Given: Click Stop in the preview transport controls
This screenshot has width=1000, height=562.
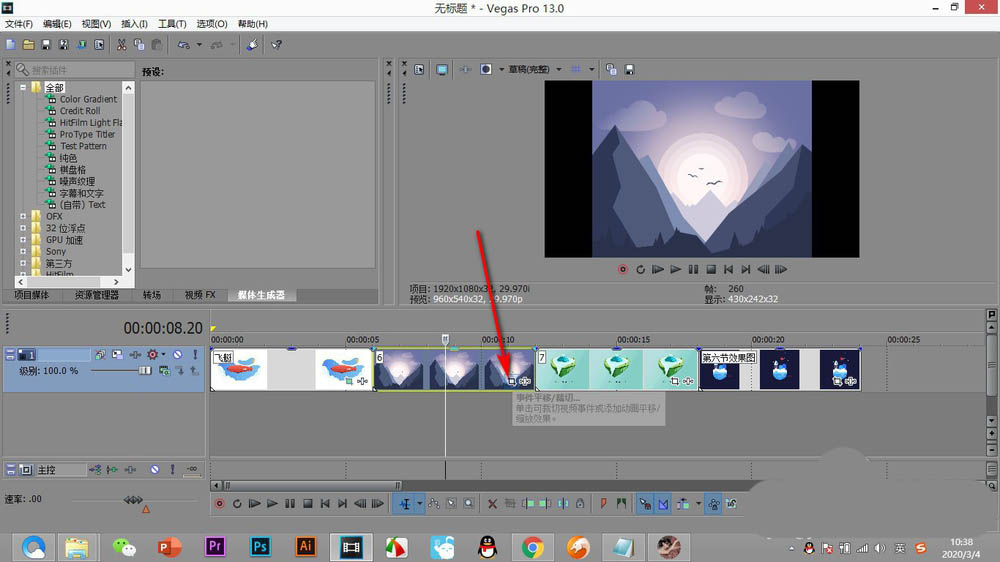Looking at the screenshot, I should click(x=711, y=269).
